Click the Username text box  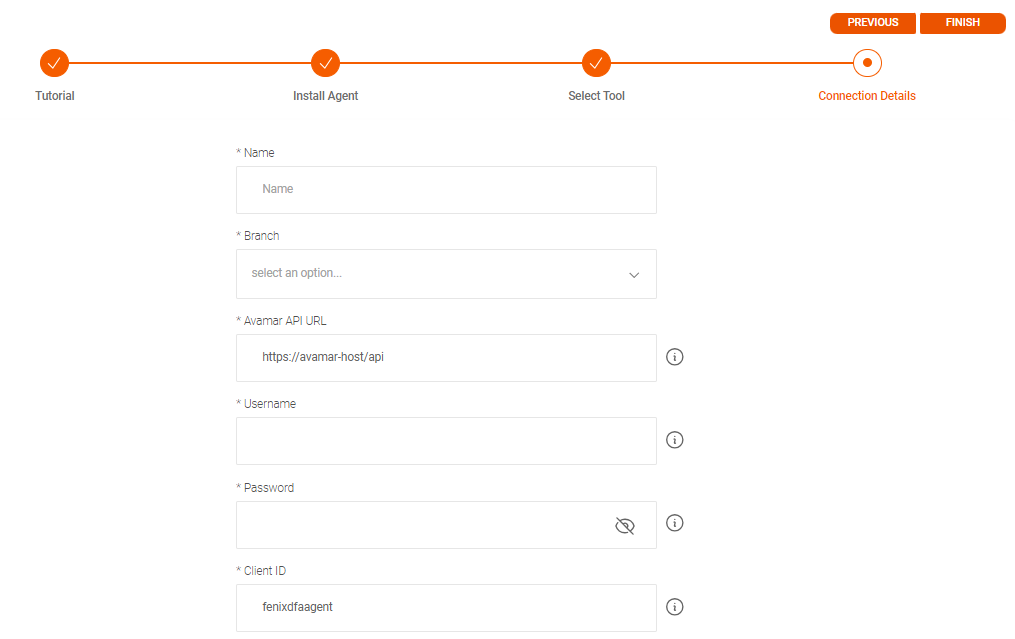point(446,441)
